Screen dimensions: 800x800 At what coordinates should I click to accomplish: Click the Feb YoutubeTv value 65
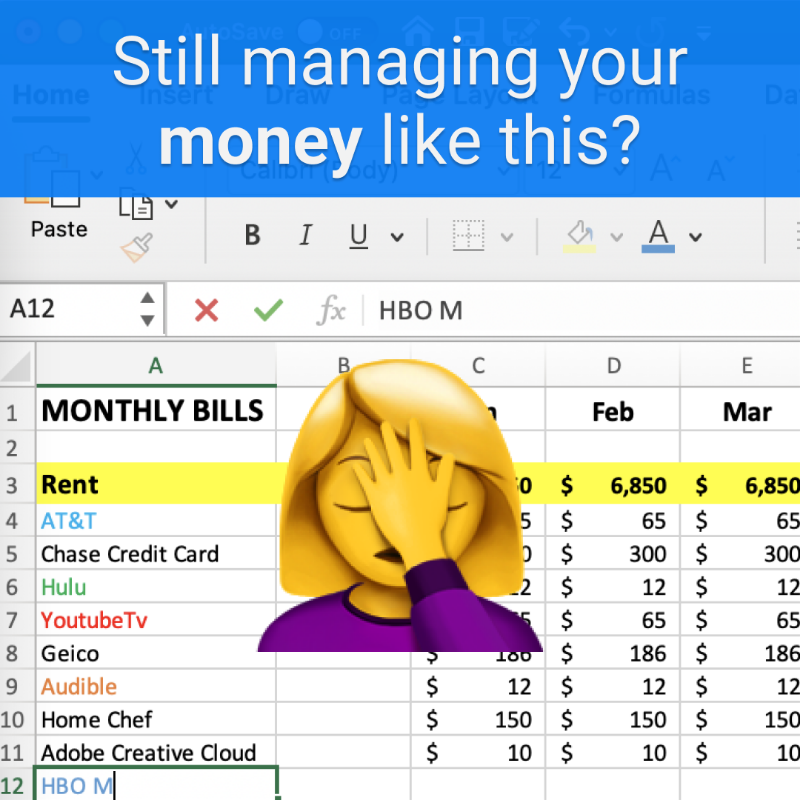point(613,620)
